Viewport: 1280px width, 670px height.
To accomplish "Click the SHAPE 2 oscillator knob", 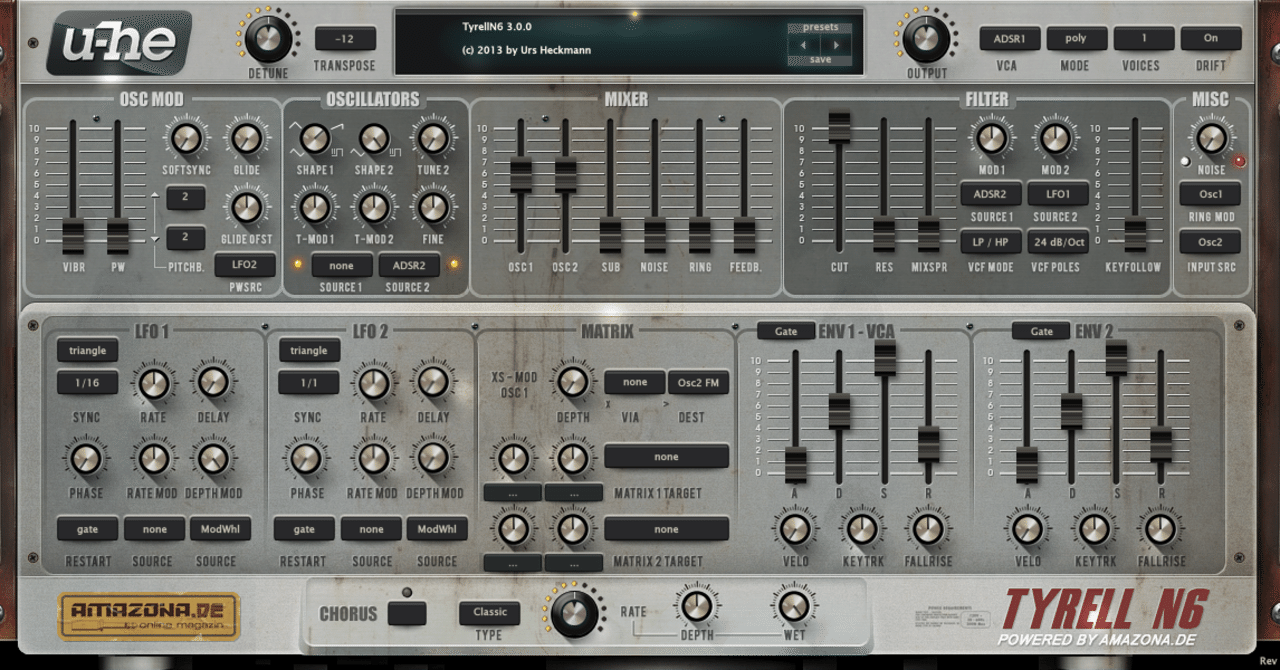I will click(x=373, y=138).
